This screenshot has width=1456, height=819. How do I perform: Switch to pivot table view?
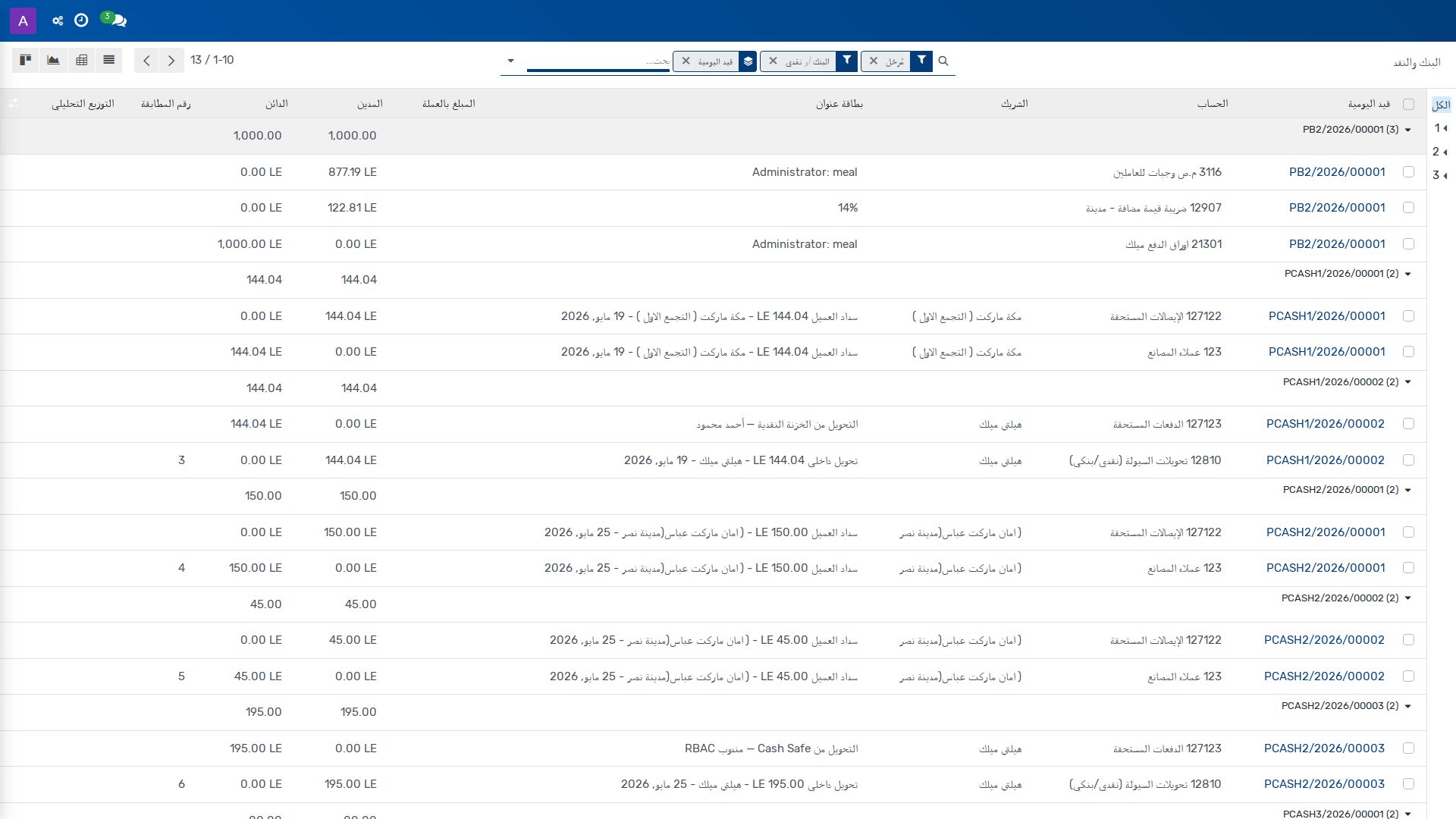coord(81,60)
